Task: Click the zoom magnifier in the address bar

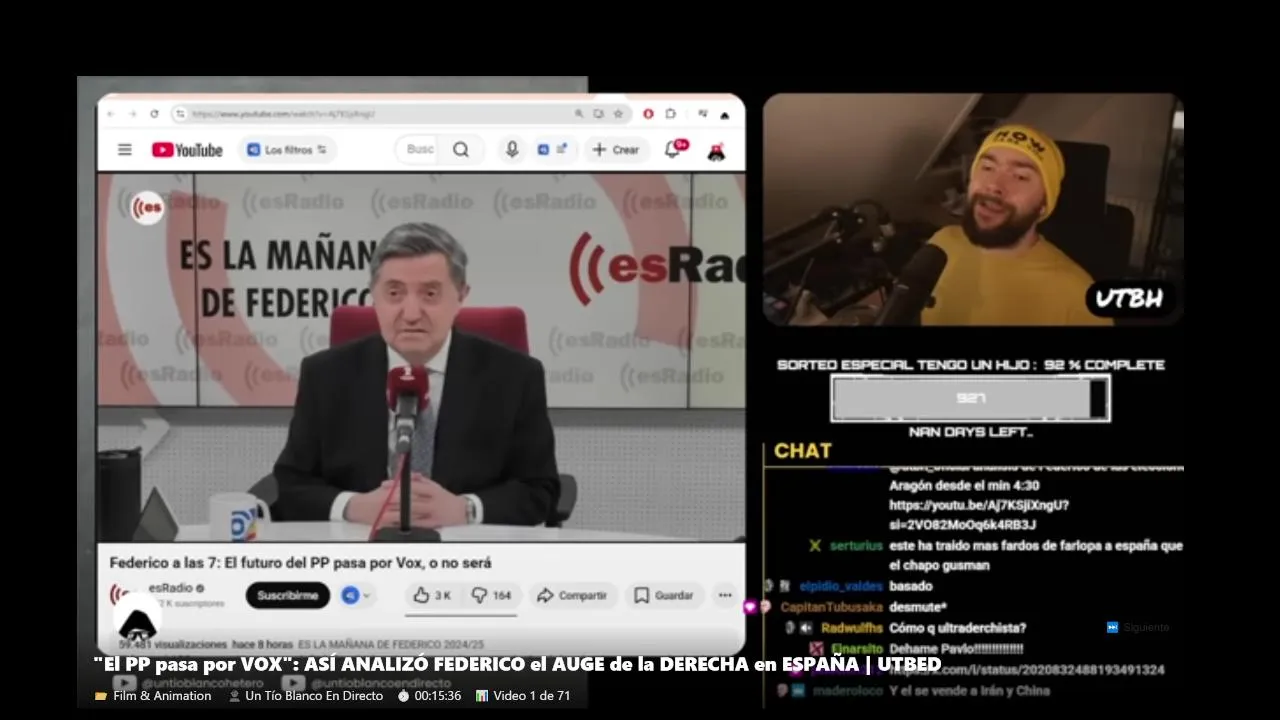Action: tap(579, 114)
